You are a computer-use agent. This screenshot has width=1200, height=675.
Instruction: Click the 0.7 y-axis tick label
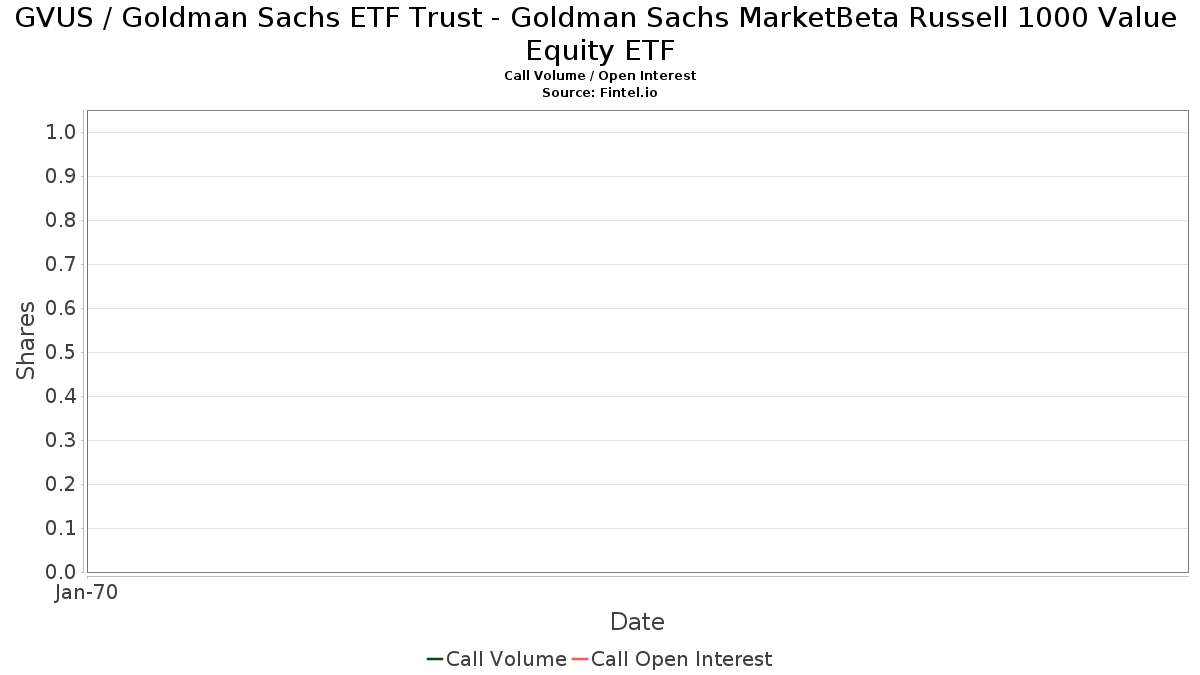[61, 265]
